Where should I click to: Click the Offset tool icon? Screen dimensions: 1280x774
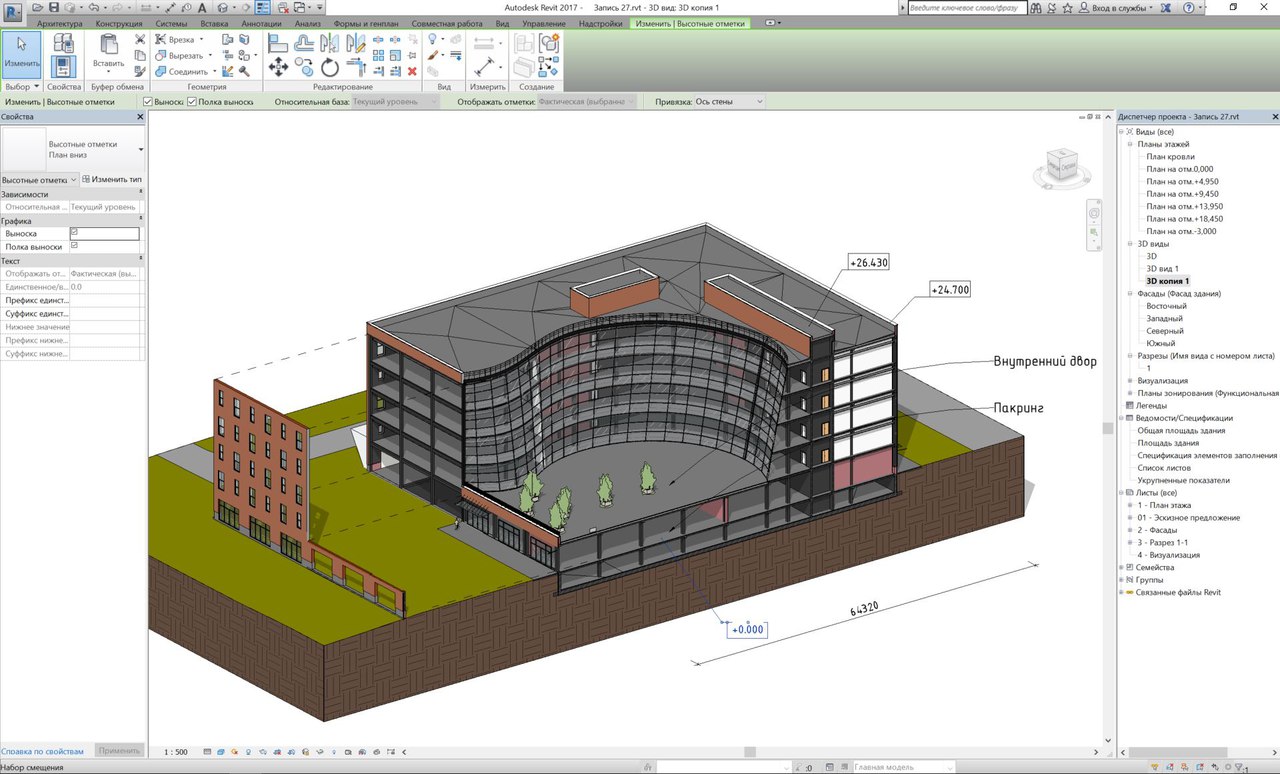click(304, 42)
